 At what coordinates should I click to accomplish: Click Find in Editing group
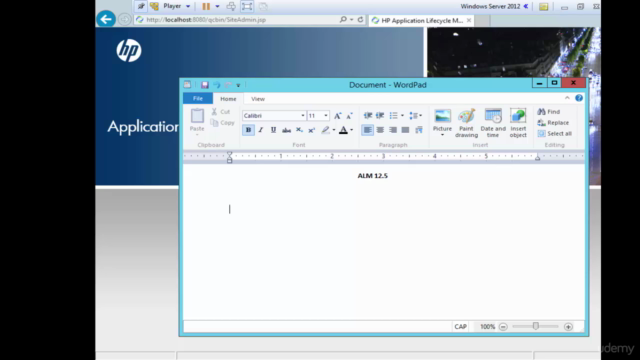(549, 111)
